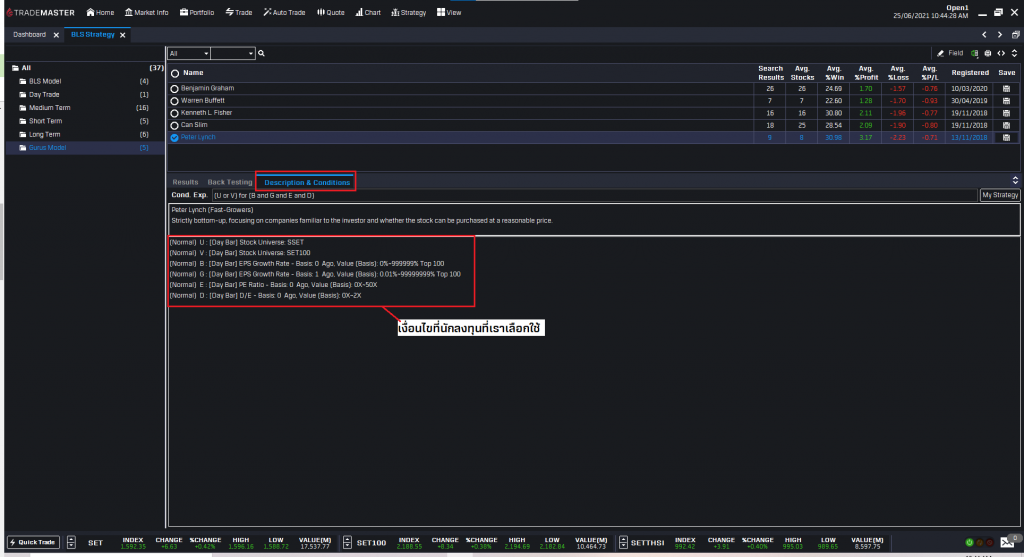
Task: Click the 'Stock Universe: SET100' condition line
Action: pyautogui.click(x=240, y=253)
